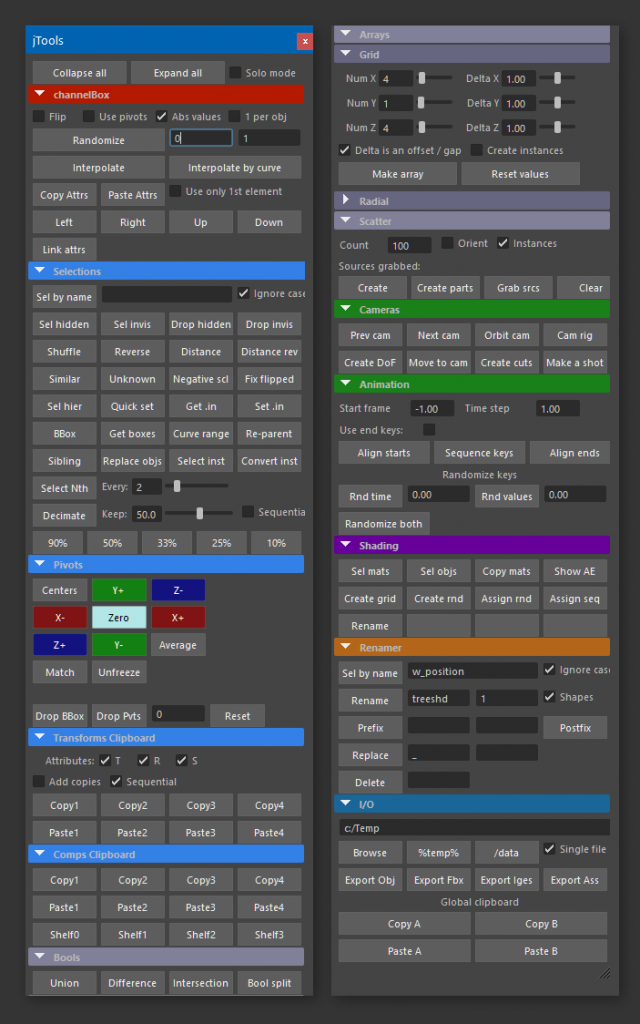Click Export Fbx button

(x=438, y=880)
